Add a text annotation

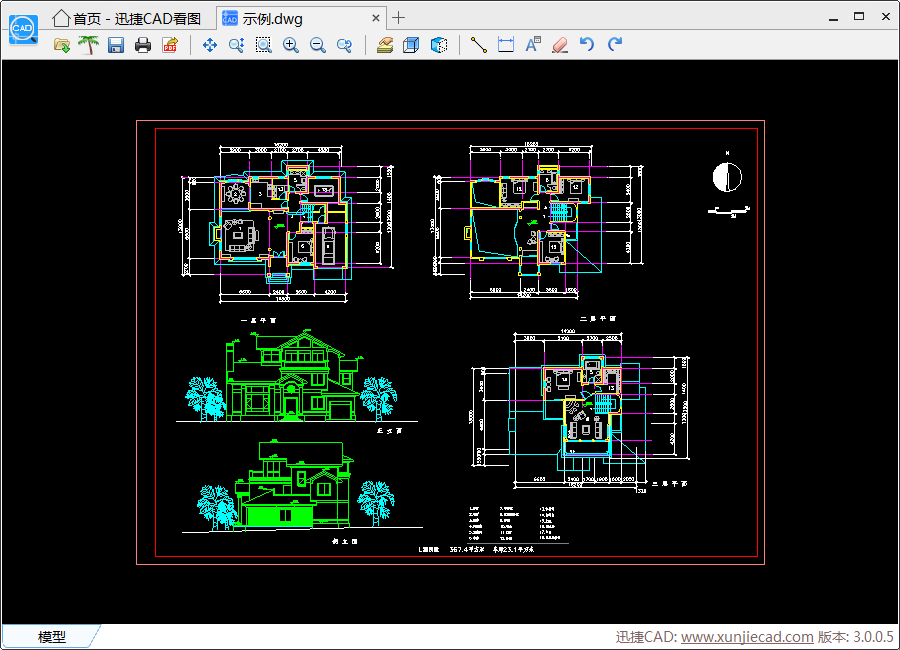click(x=533, y=45)
